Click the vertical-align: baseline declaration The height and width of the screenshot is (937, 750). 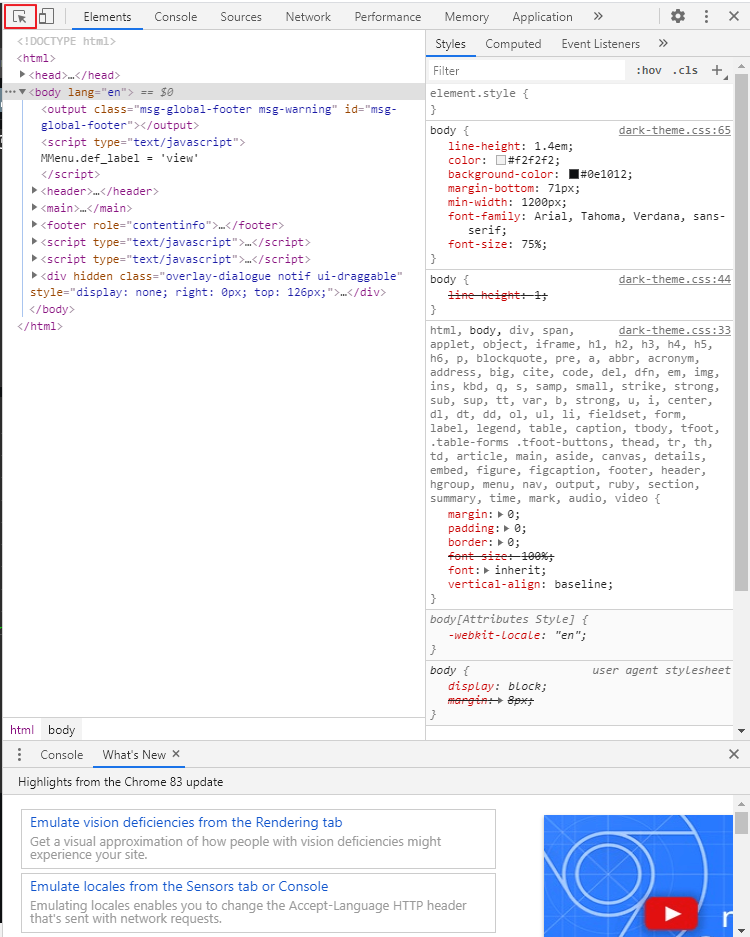pyautogui.click(x=530, y=584)
